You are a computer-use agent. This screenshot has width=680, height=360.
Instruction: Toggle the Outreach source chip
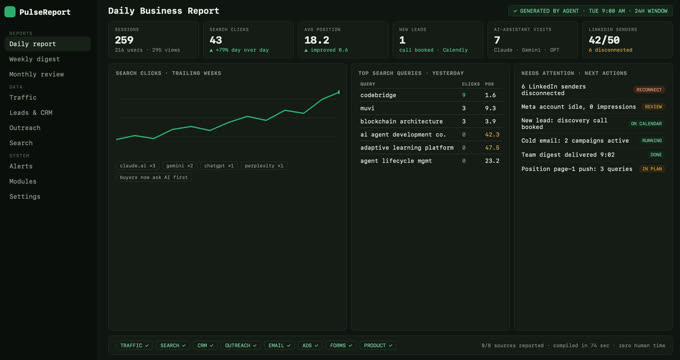click(240, 346)
